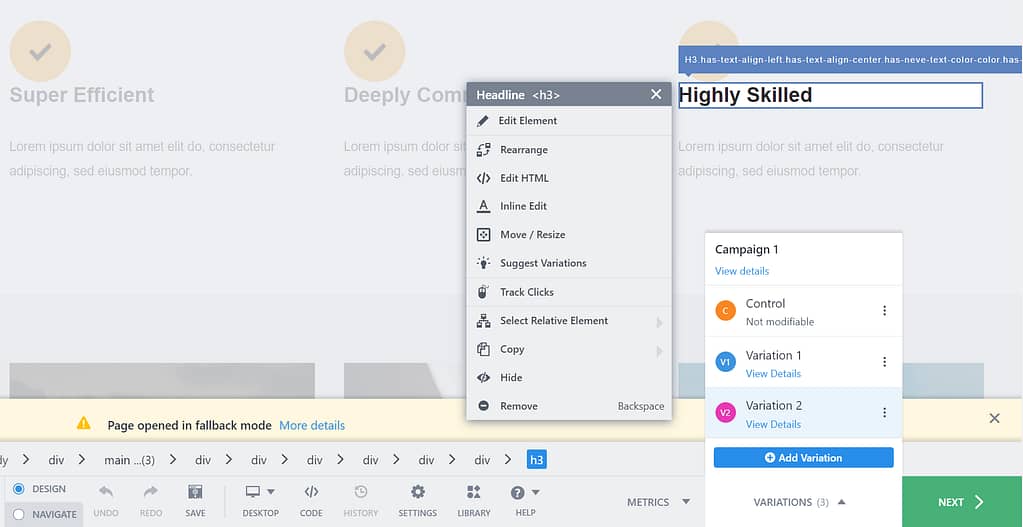Image resolution: width=1023 pixels, height=527 pixels.
Task: Choose Suggest Variations menu entry
Action: 569,263
